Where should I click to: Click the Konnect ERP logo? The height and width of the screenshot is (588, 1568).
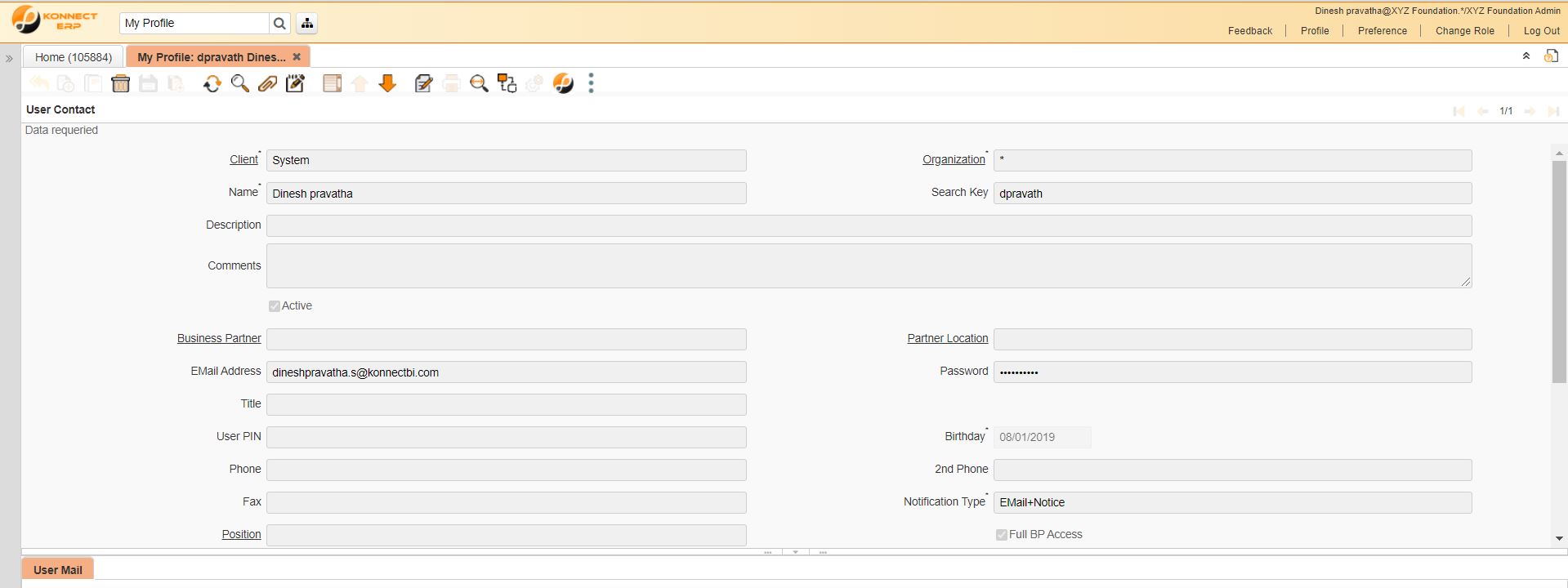click(55, 20)
